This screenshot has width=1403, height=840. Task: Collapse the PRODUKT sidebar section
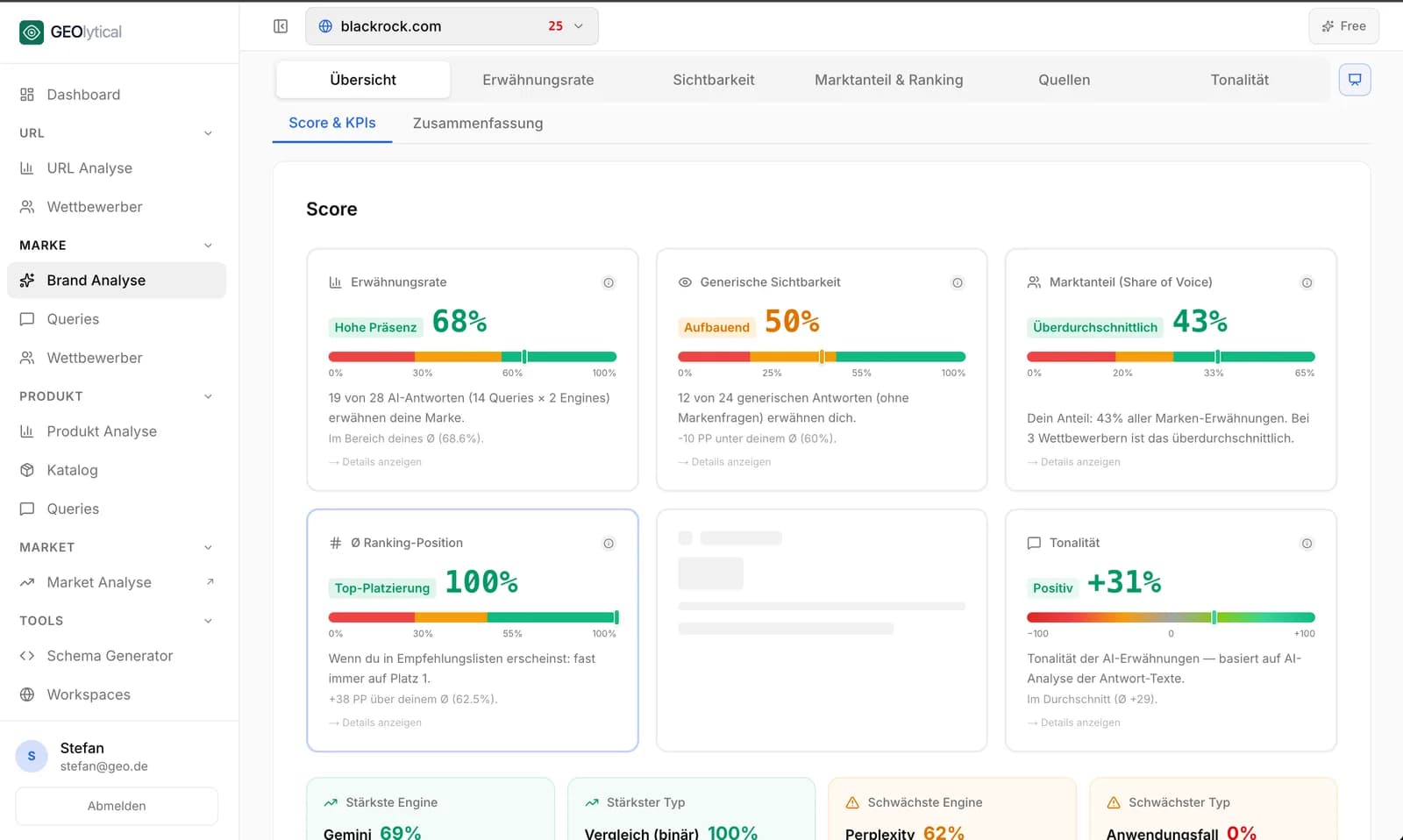[208, 396]
